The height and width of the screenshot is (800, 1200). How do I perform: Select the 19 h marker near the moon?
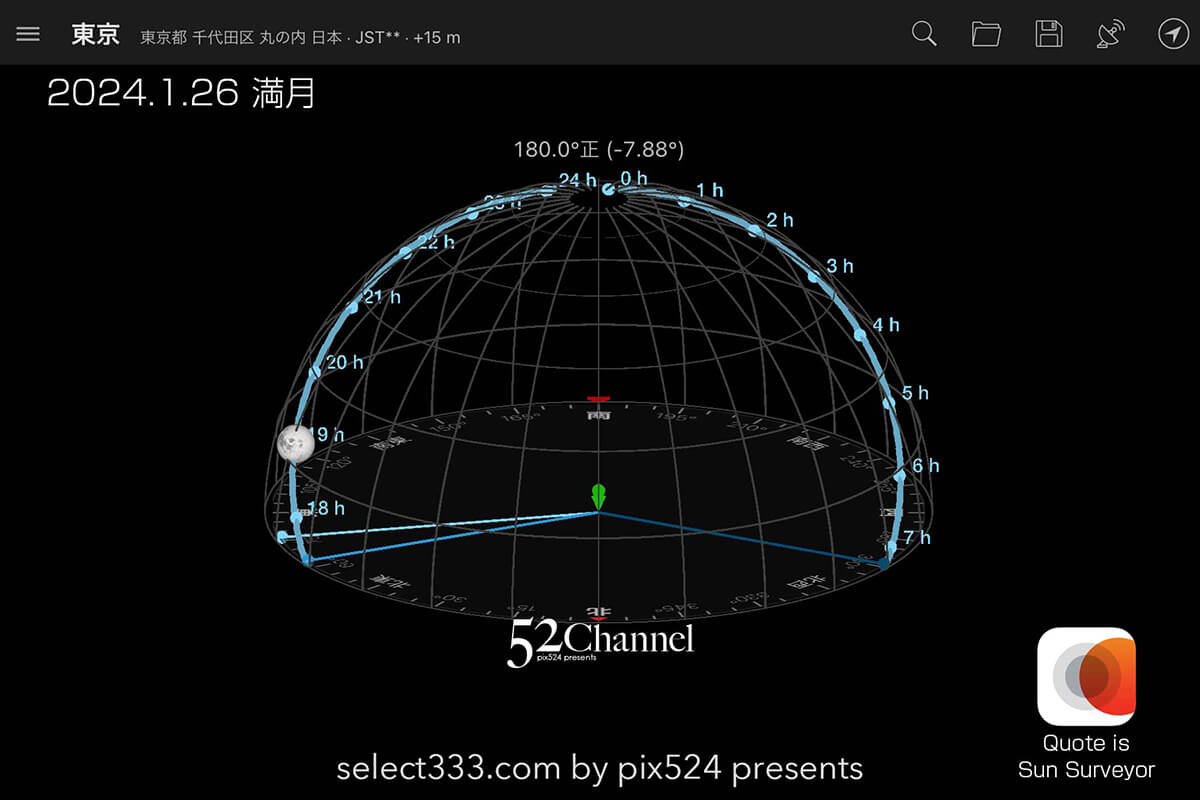tap(328, 435)
